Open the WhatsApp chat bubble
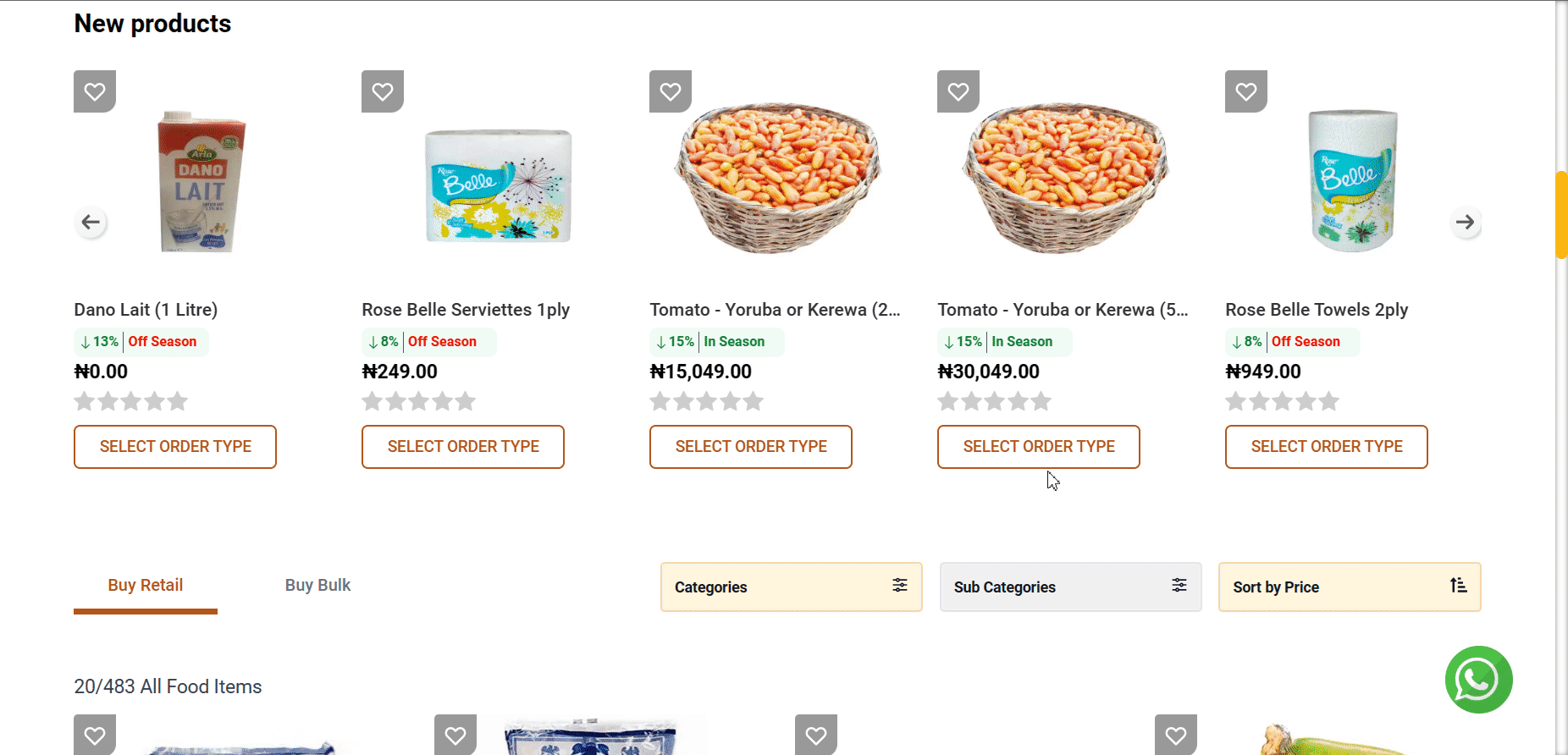The image size is (1568, 755). click(x=1477, y=680)
